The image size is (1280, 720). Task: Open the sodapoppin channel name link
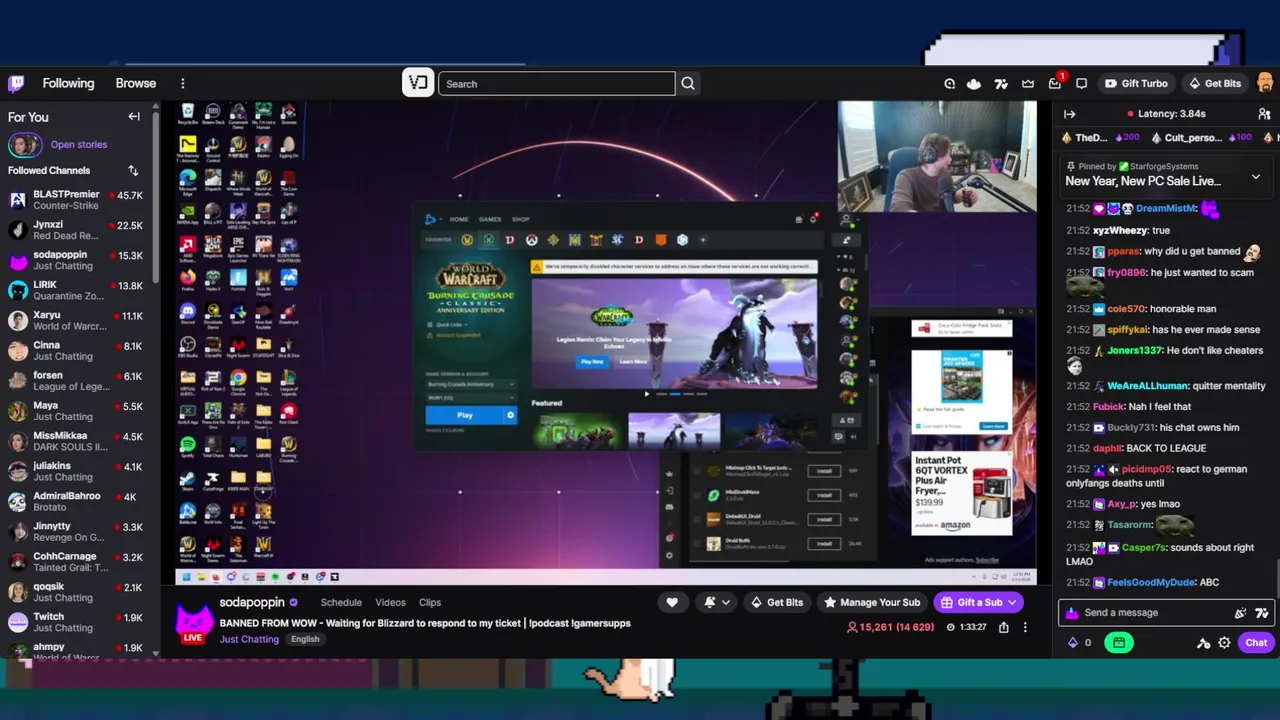[x=252, y=602]
